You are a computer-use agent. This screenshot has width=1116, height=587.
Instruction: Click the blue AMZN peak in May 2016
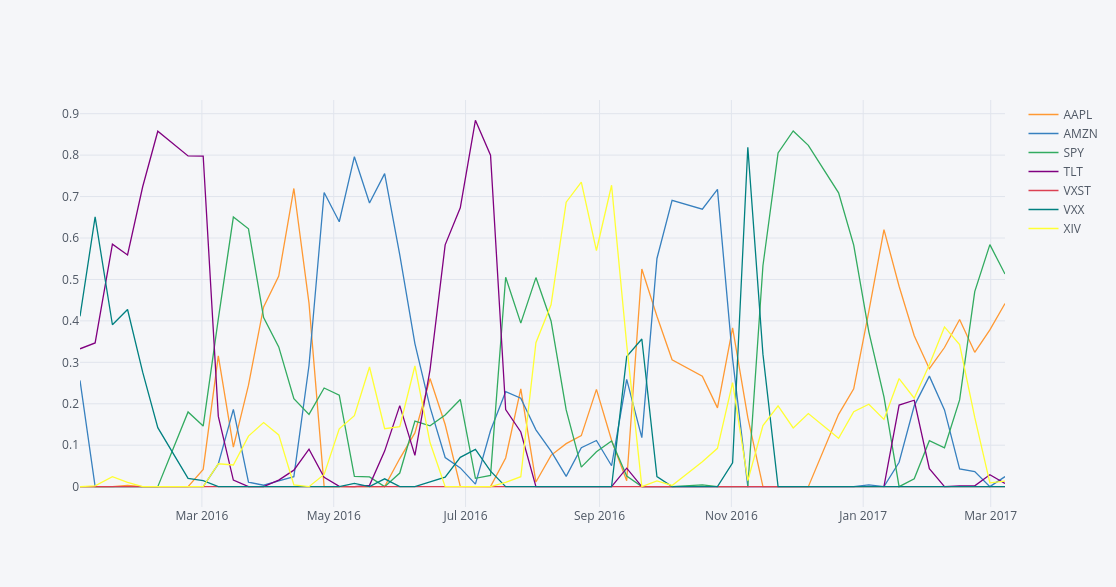354,157
